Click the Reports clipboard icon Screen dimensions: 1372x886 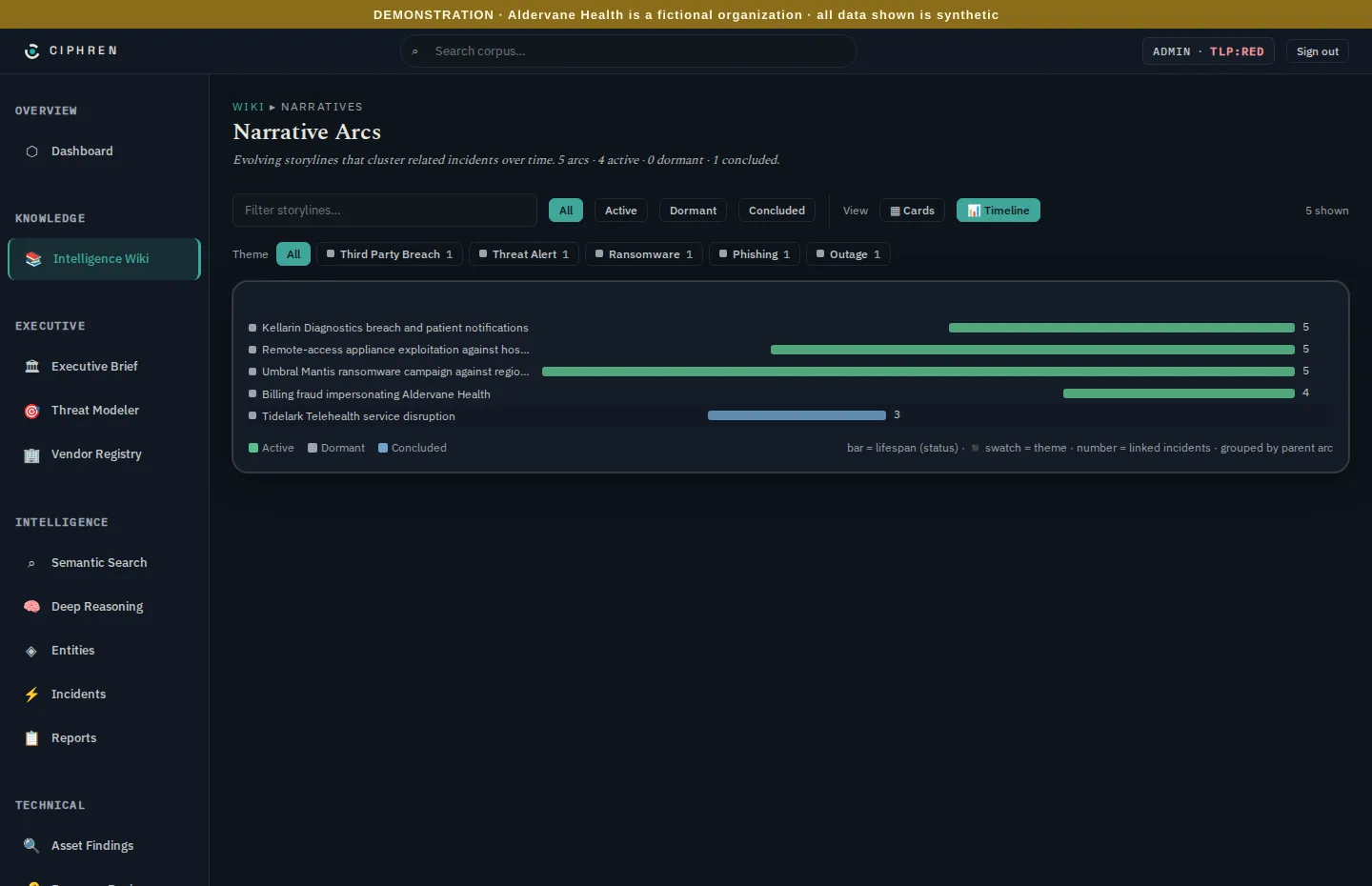tap(32, 738)
